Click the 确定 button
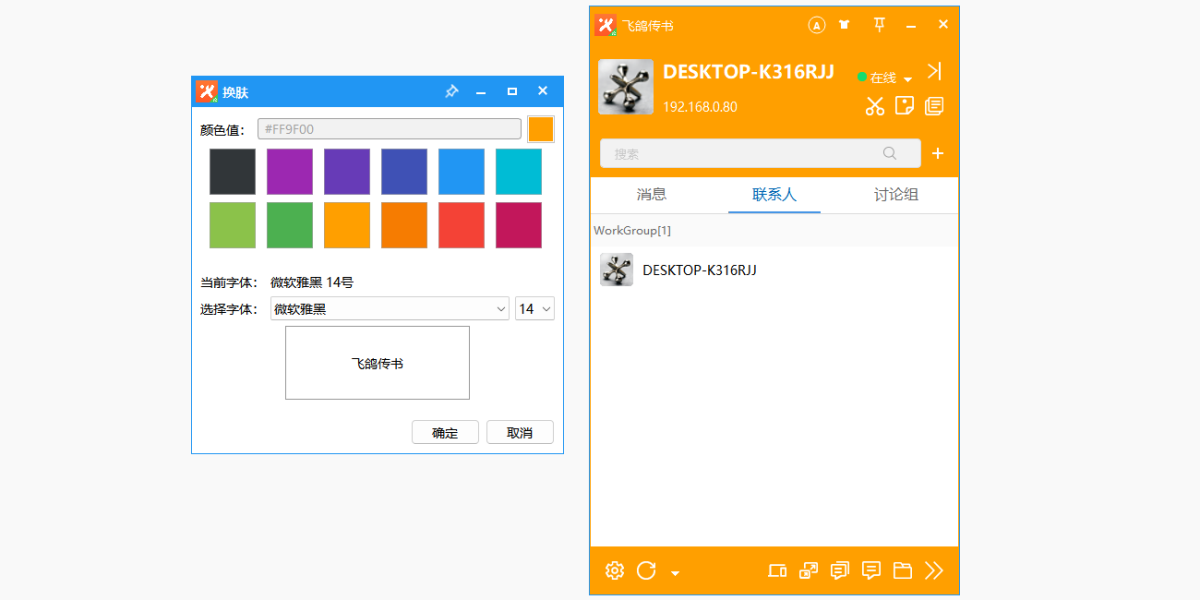This screenshot has height=600, width=1200. click(x=445, y=432)
